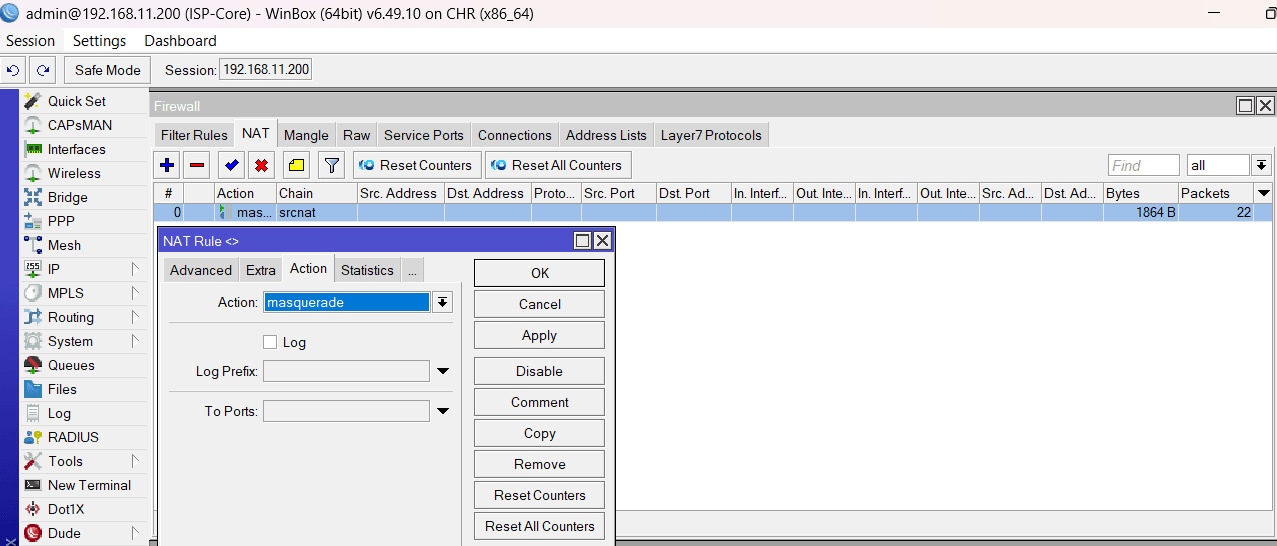Open PPP in sidebar
Screen dimensions: 1277x546
[61, 221]
